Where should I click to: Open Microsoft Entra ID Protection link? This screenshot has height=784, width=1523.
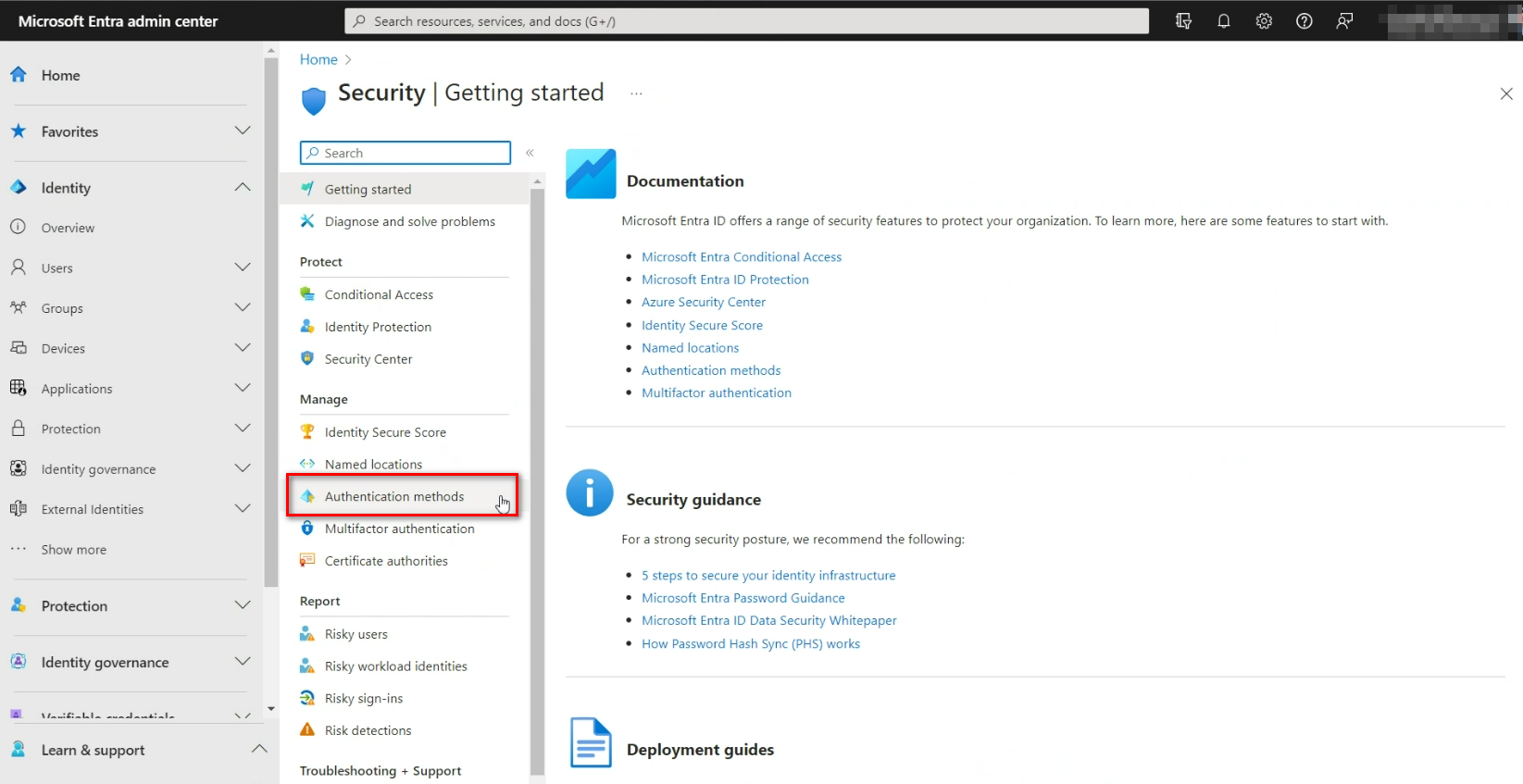coord(725,280)
